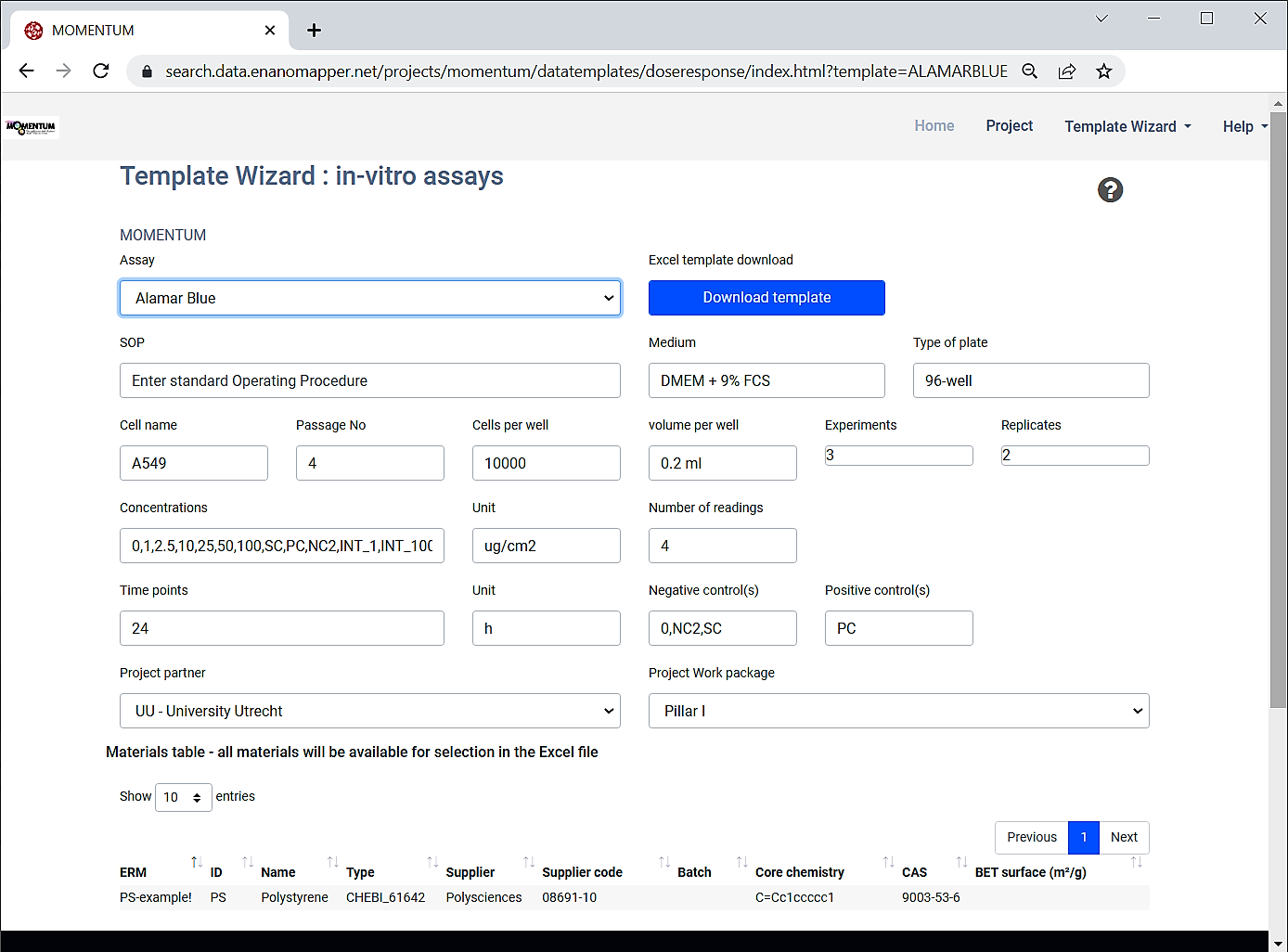Screen dimensions: 1288x952
Task: Expand the Project partner dropdown
Action: coord(370,711)
